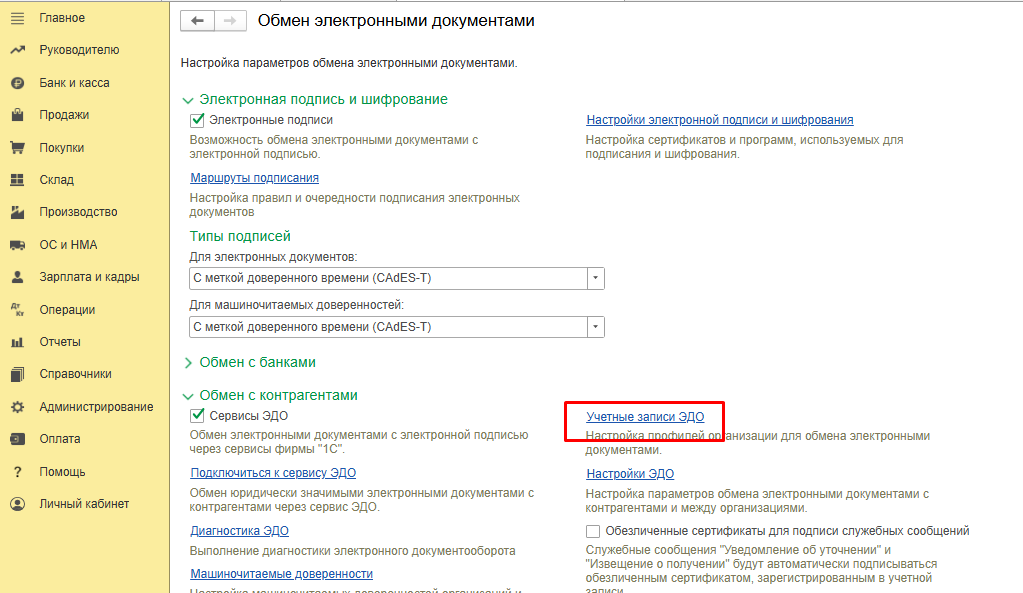Viewport: 1023px width, 593px height.
Task: Go forward with the right arrow button
Action: coord(230,21)
